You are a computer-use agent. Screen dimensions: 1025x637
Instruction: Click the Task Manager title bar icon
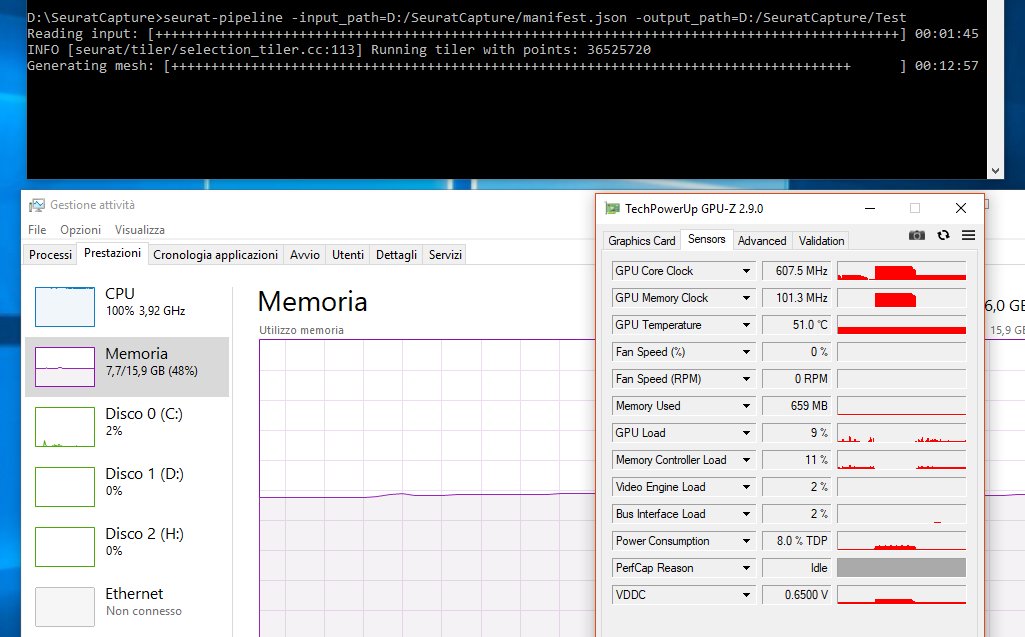[x=37, y=205]
